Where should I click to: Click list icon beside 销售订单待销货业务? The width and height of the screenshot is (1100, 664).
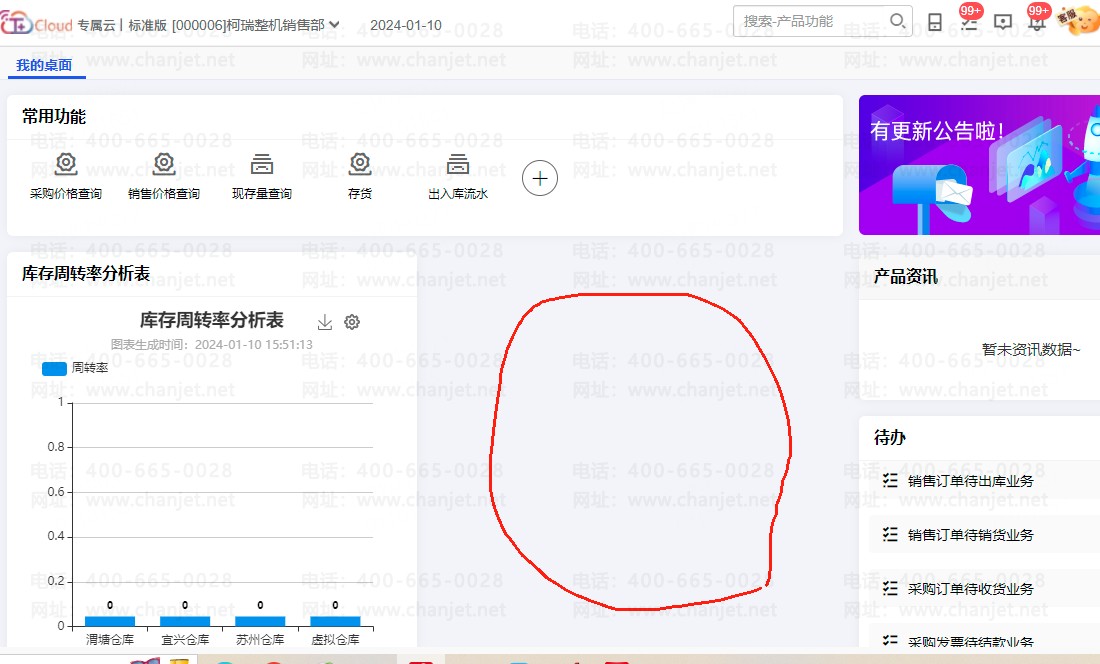click(x=890, y=534)
